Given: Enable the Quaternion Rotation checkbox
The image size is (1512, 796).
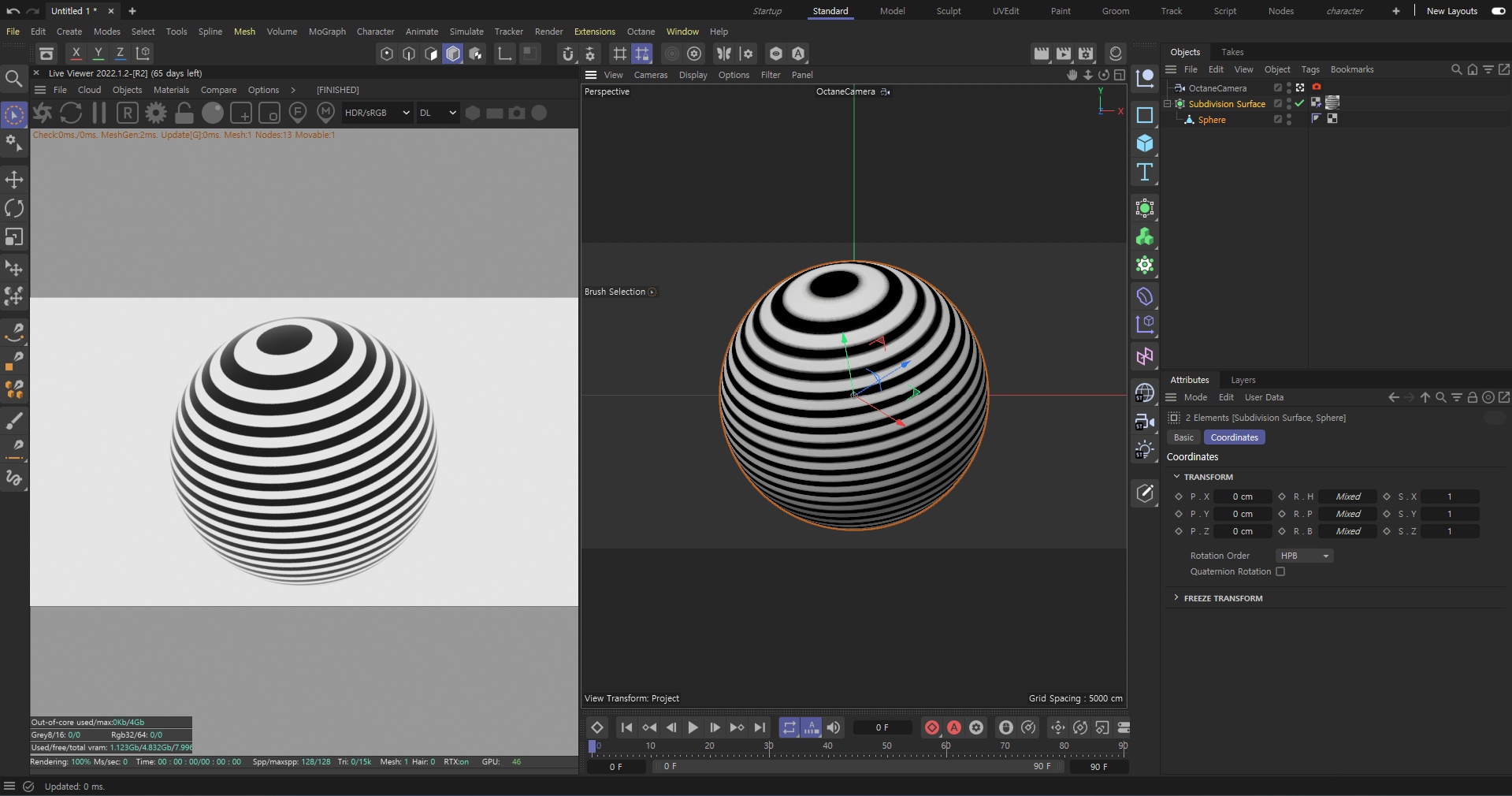Looking at the screenshot, I should [x=1280, y=571].
